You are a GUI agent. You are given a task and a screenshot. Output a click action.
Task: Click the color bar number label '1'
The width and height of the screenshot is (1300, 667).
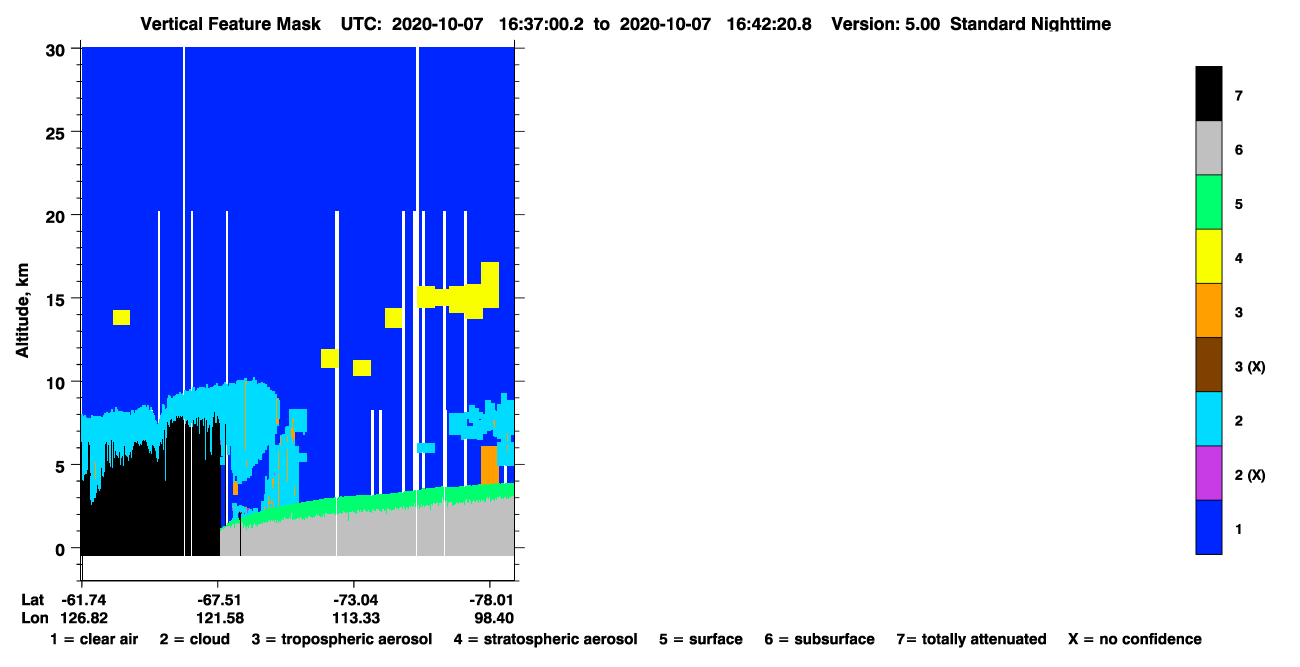click(x=1239, y=528)
